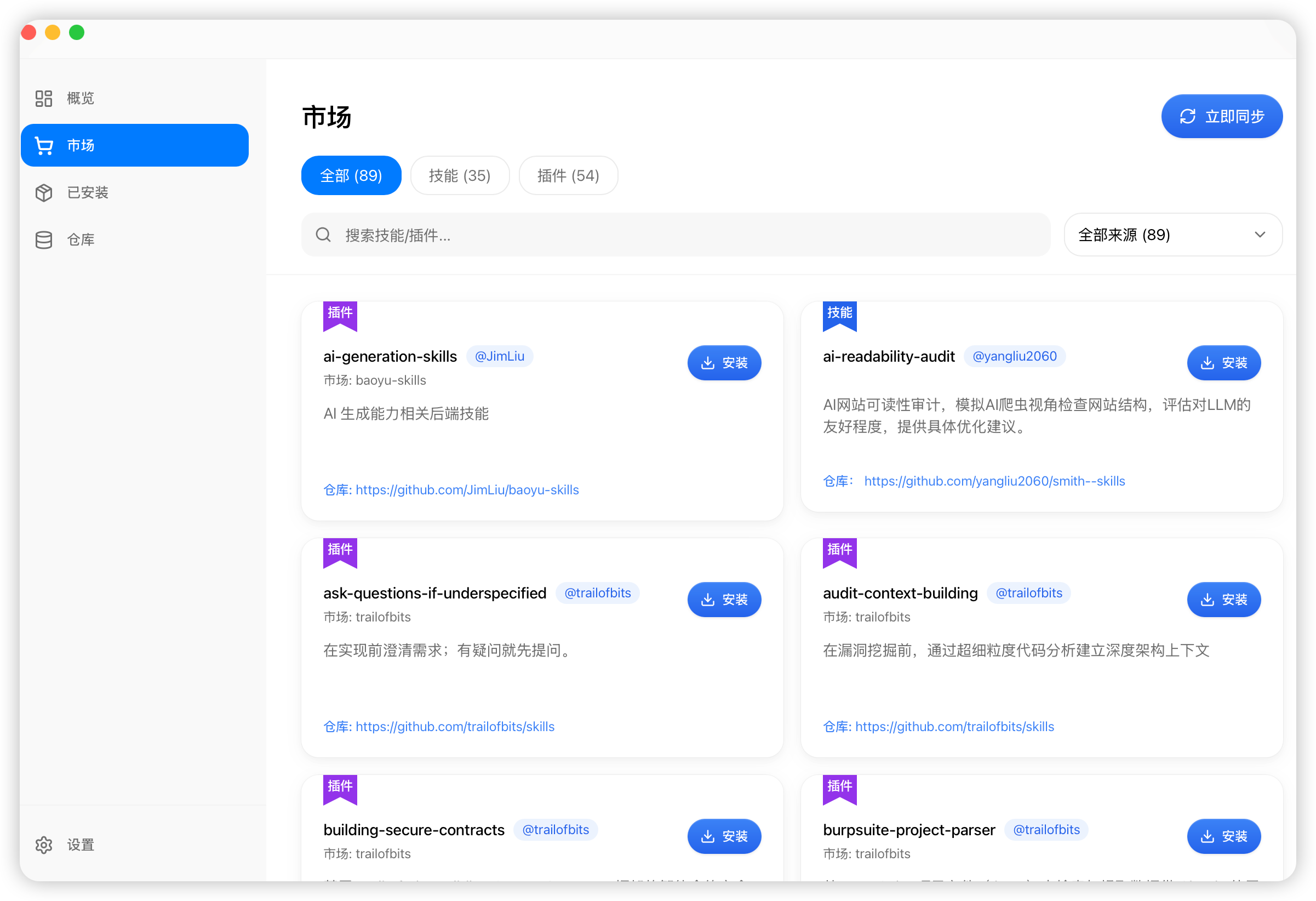Open the JimLiu/baoyu-skills GitHub repository link
This screenshot has height=901, width=1316.
(467, 490)
